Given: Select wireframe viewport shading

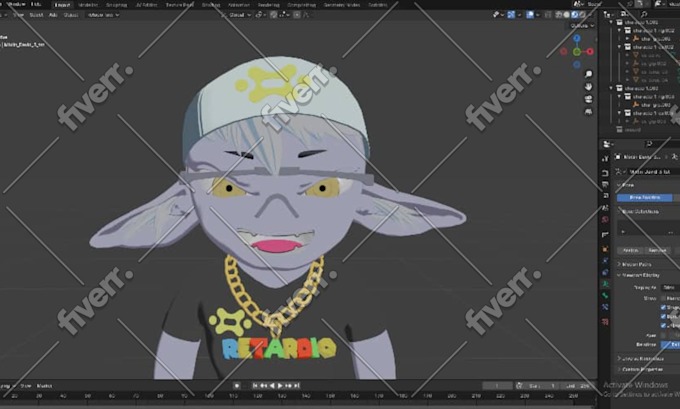Looking at the screenshot, I should 559,15.
